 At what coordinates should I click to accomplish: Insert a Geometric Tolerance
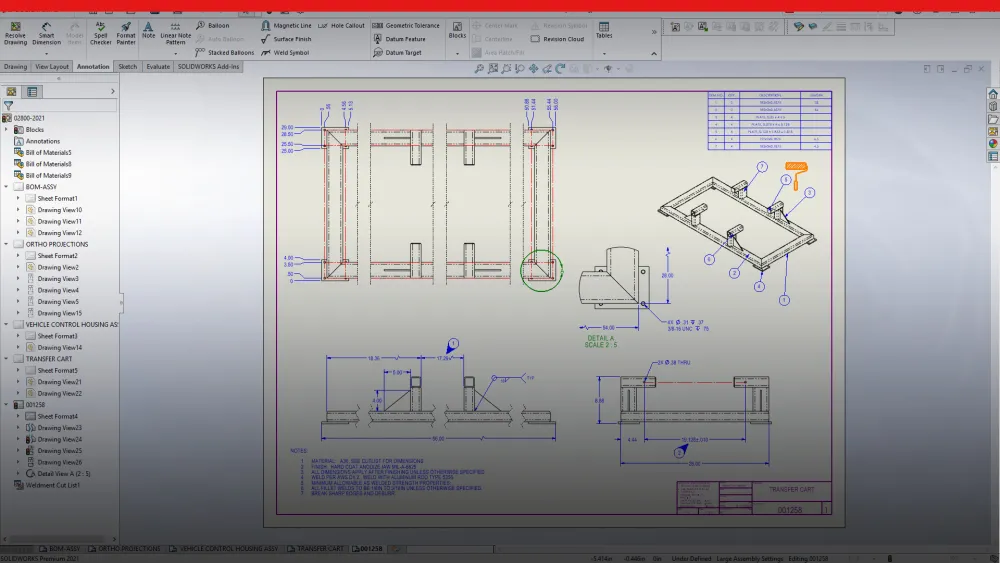pyautogui.click(x=406, y=26)
